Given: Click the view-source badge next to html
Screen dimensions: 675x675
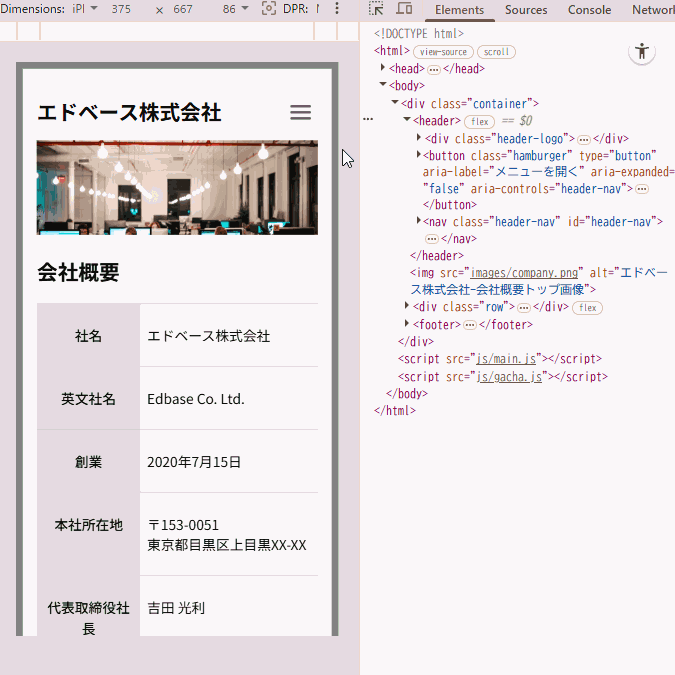Looking at the screenshot, I should (443, 52).
